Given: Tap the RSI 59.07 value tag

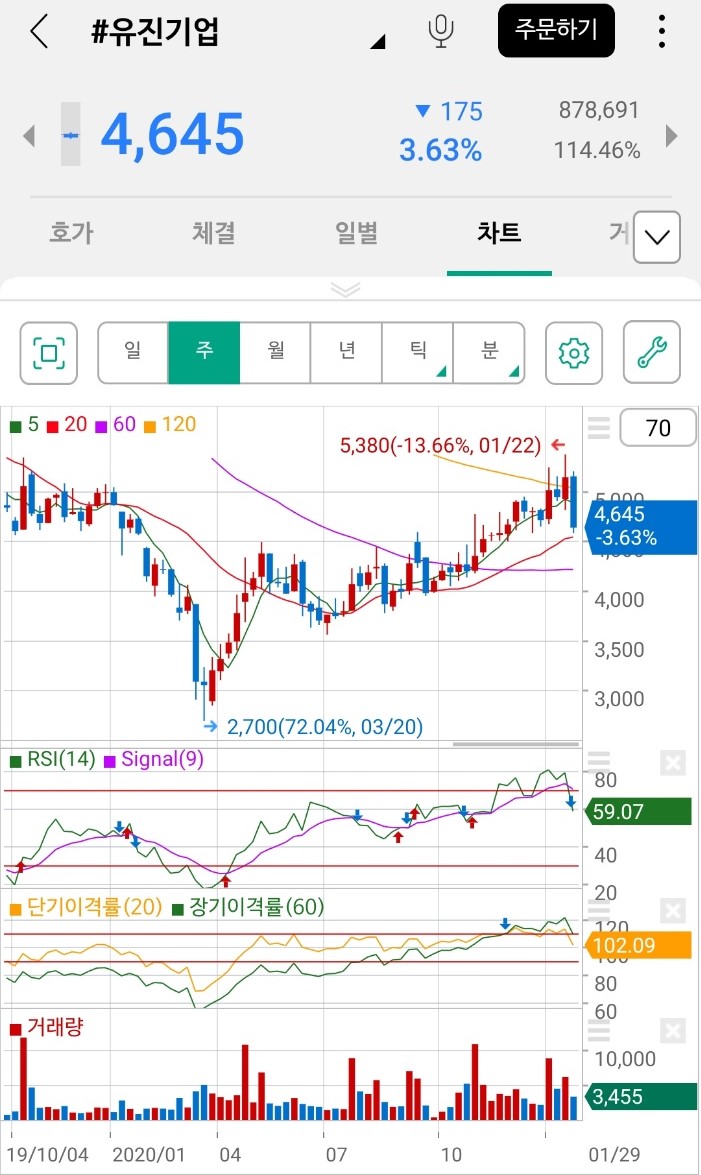Looking at the screenshot, I should 638,812.
